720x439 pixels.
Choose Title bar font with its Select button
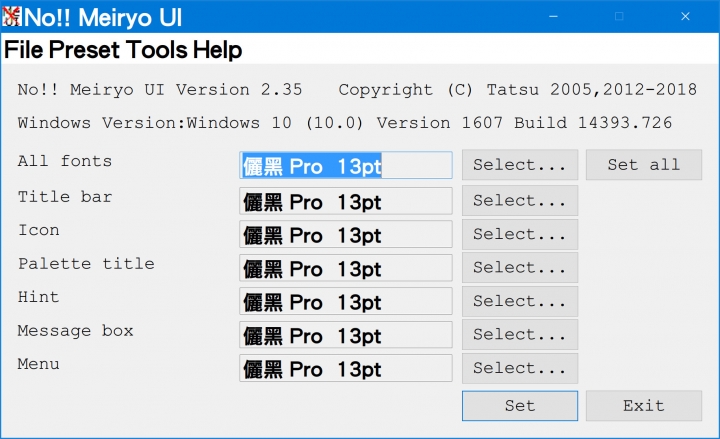click(x=520, y=201)
